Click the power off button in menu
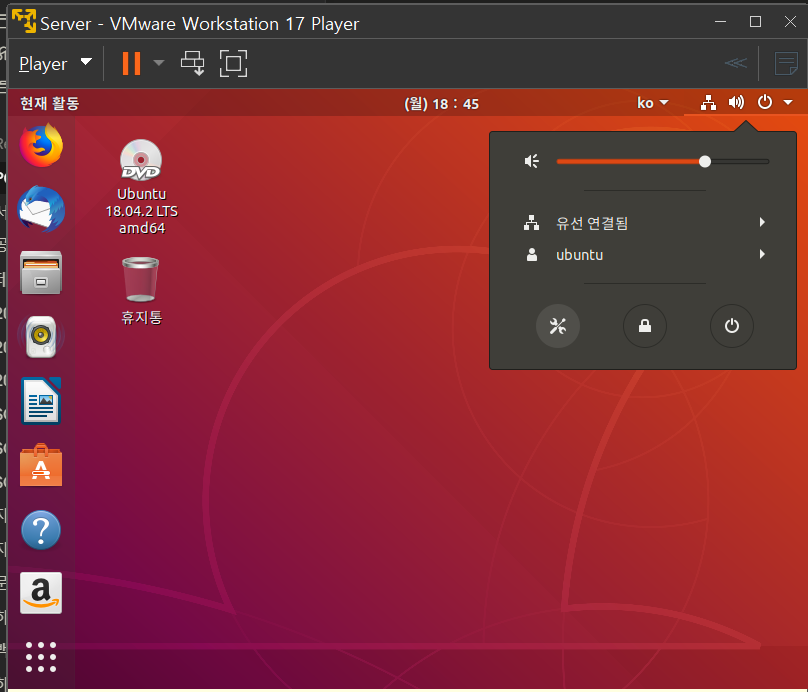The height and width of the screenshot is (692, 808). pyautogui.click(x=732, y=326)
